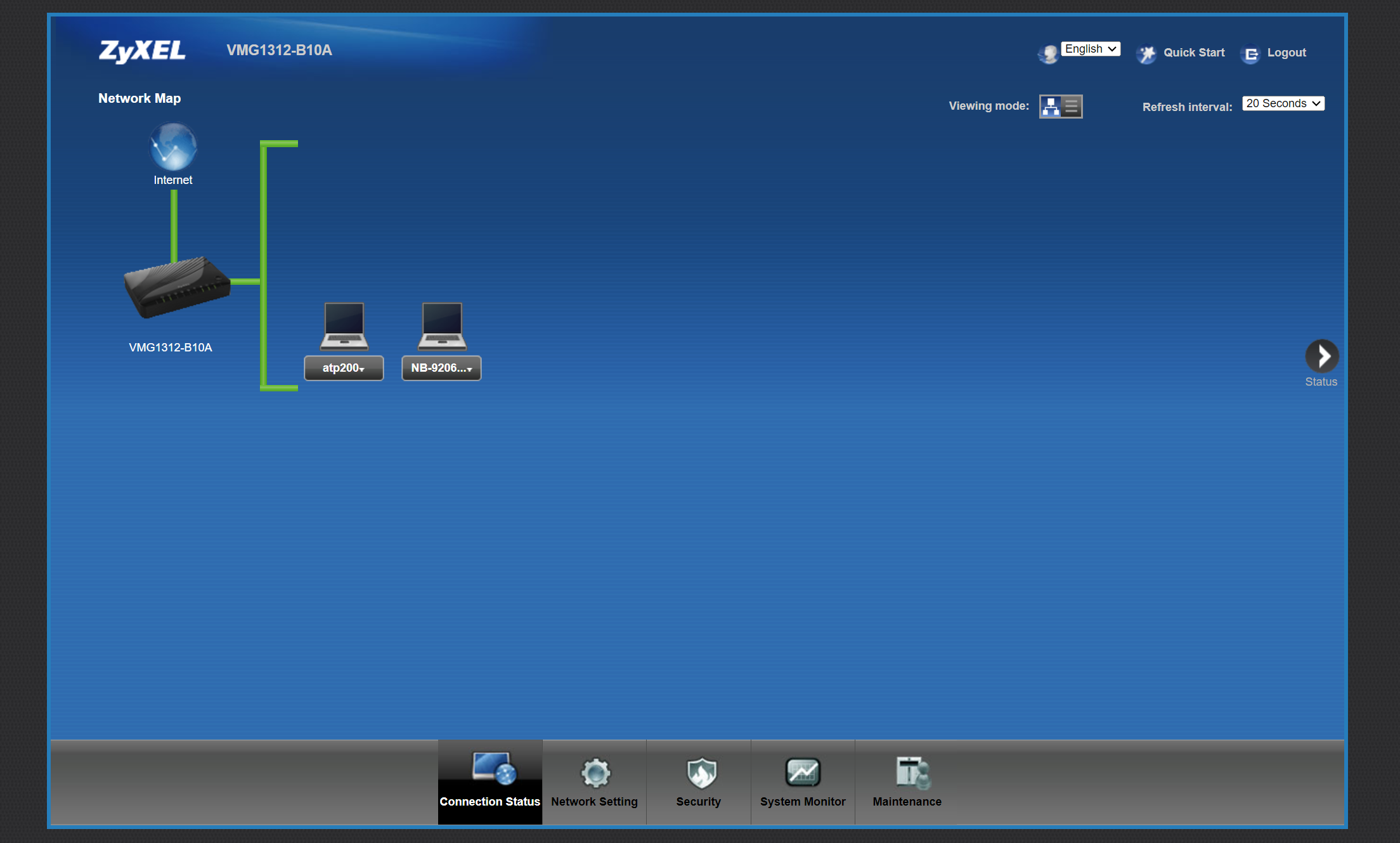
Task: Open the Refresh interval dropdown
Action: pyautogui.click(x=1283, y=103)
